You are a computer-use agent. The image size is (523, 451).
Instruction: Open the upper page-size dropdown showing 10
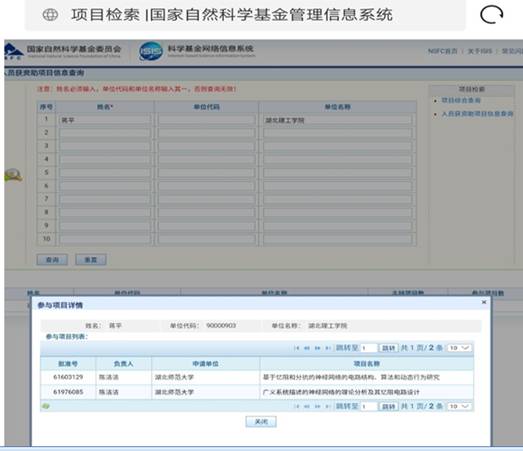click(459, 348)
